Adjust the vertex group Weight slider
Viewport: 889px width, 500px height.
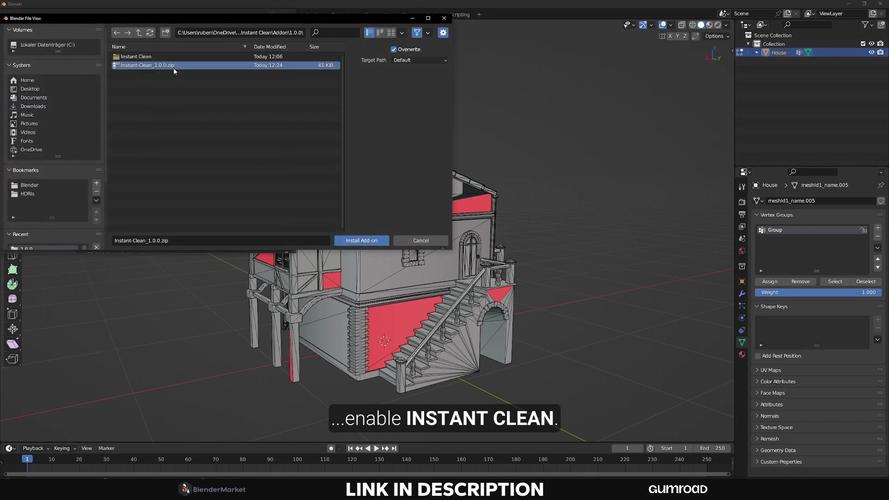pos(818,293)
